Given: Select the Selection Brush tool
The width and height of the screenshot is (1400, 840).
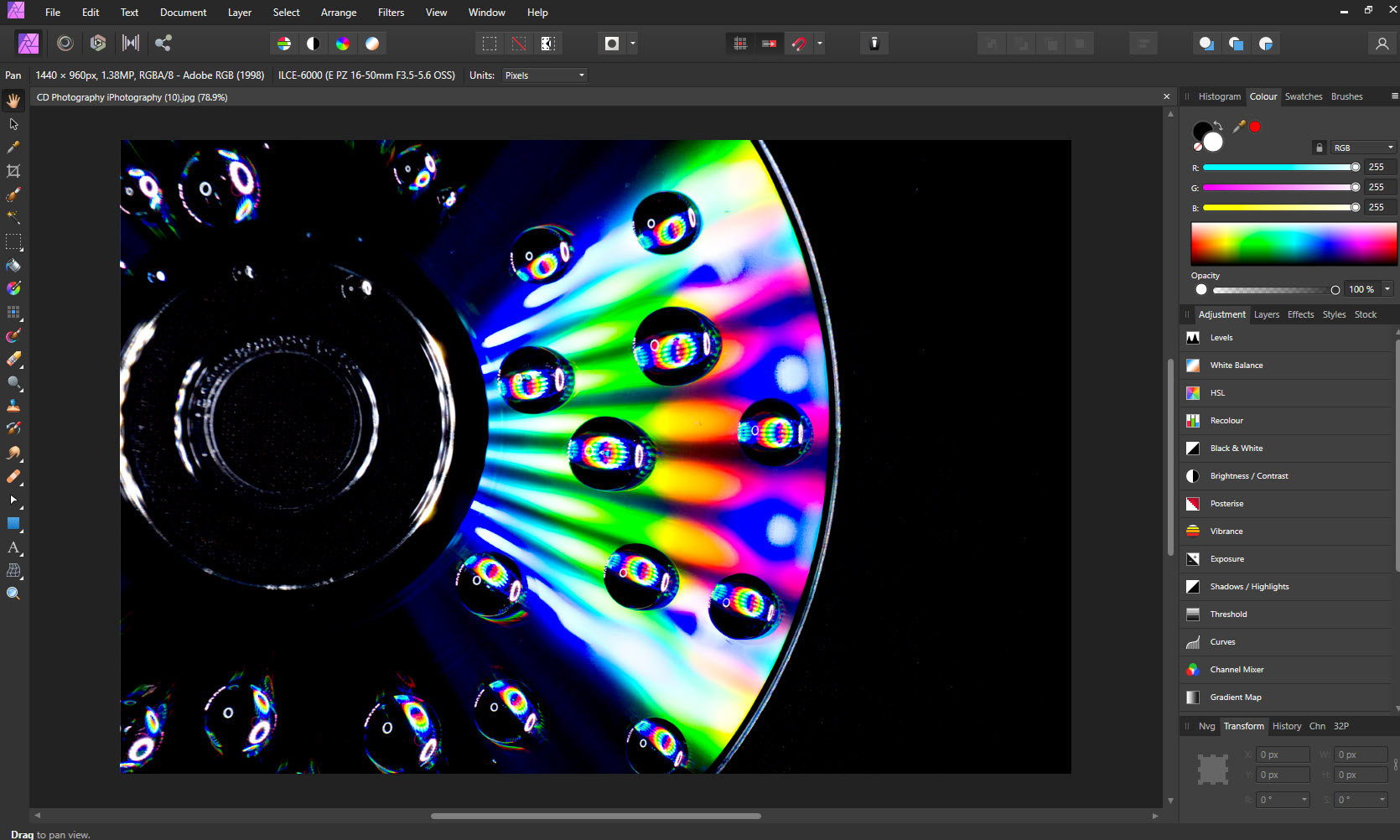Looking at the screenshot, I should pyautogui.click(x=13, y=194).
